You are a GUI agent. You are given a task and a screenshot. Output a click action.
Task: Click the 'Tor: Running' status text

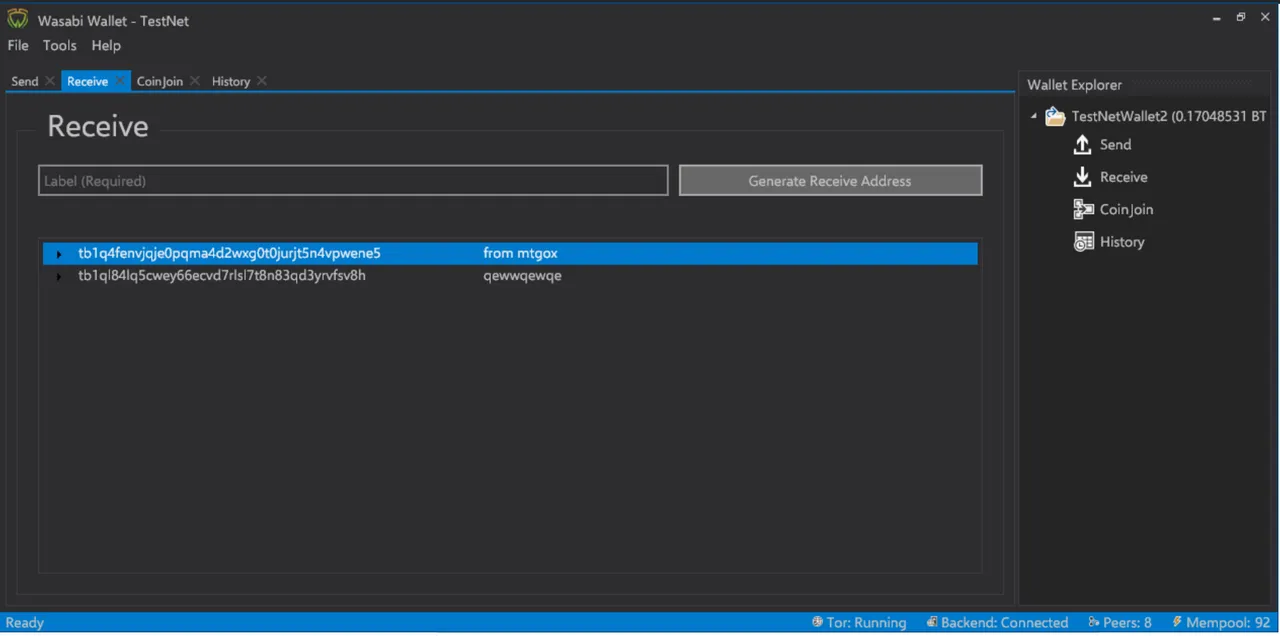pos(866,622)
